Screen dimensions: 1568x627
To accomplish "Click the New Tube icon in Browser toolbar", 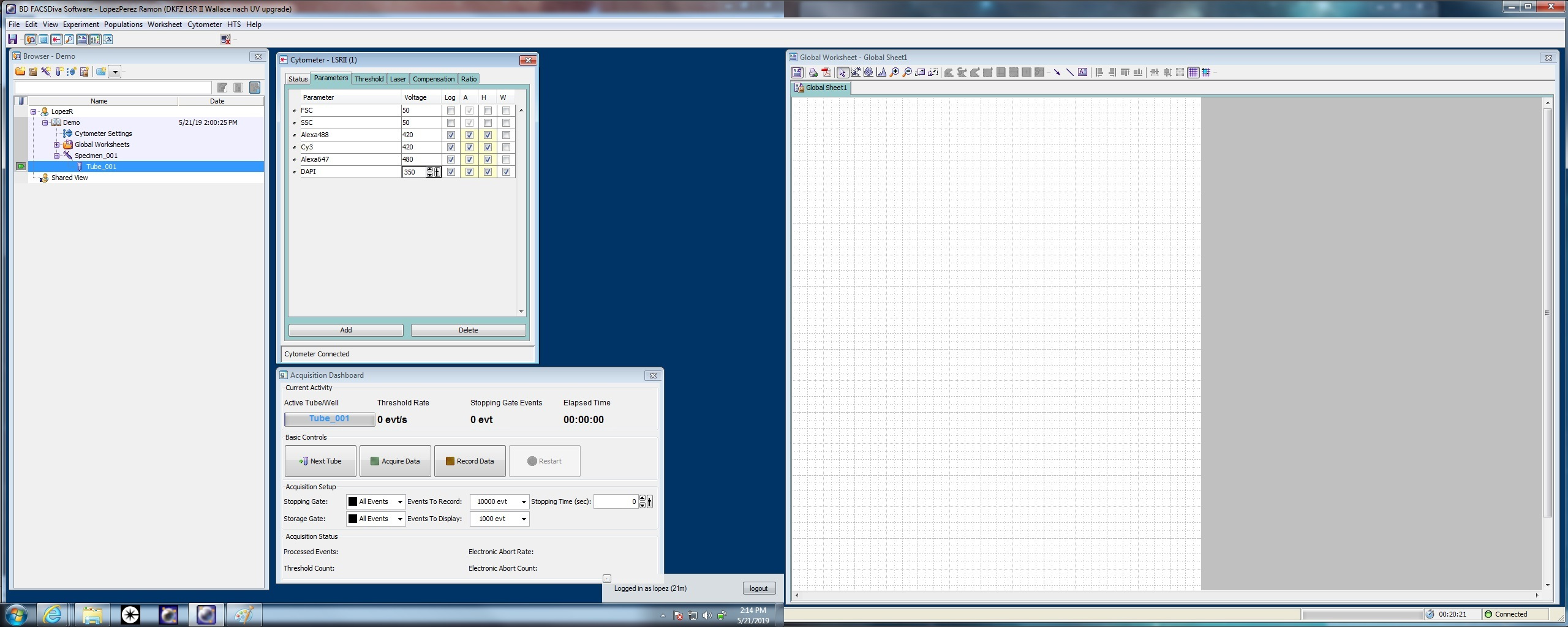I will coord(59,72).
